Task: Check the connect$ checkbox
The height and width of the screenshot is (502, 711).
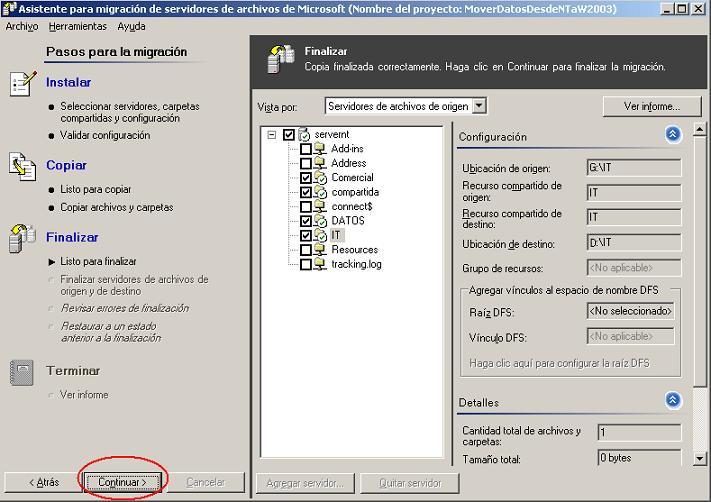Action: 306,207
